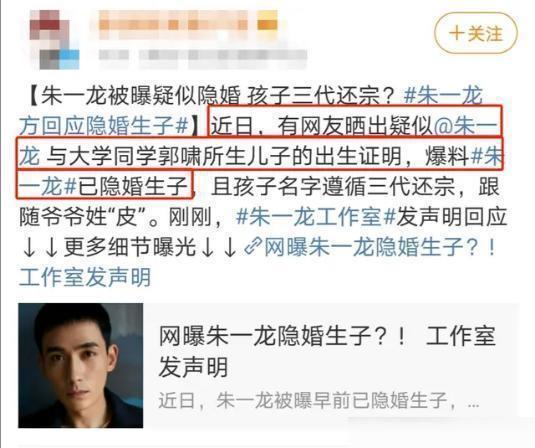Image resolution: width=535 pixels, height=448 pixels.
Task: Open card title 网曝朱一龙隐婚生子?! 工作室发声明
Action: [x=328, y=351]
